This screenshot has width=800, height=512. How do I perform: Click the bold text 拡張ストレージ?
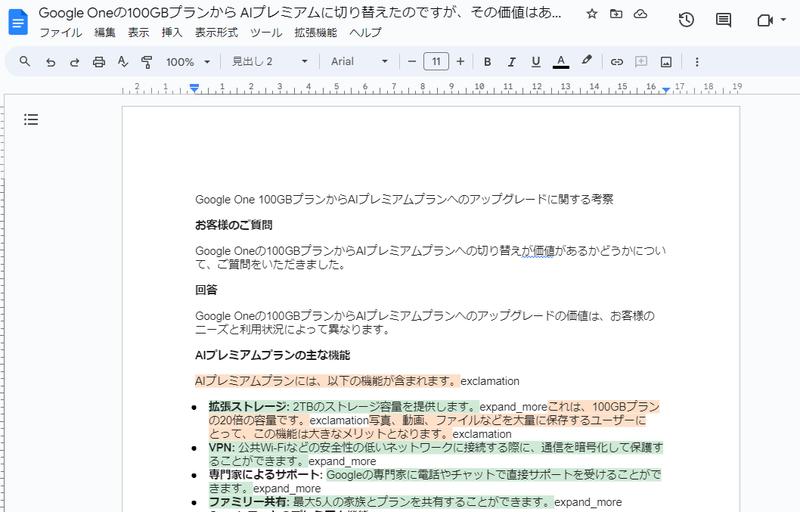click(247, 407)
